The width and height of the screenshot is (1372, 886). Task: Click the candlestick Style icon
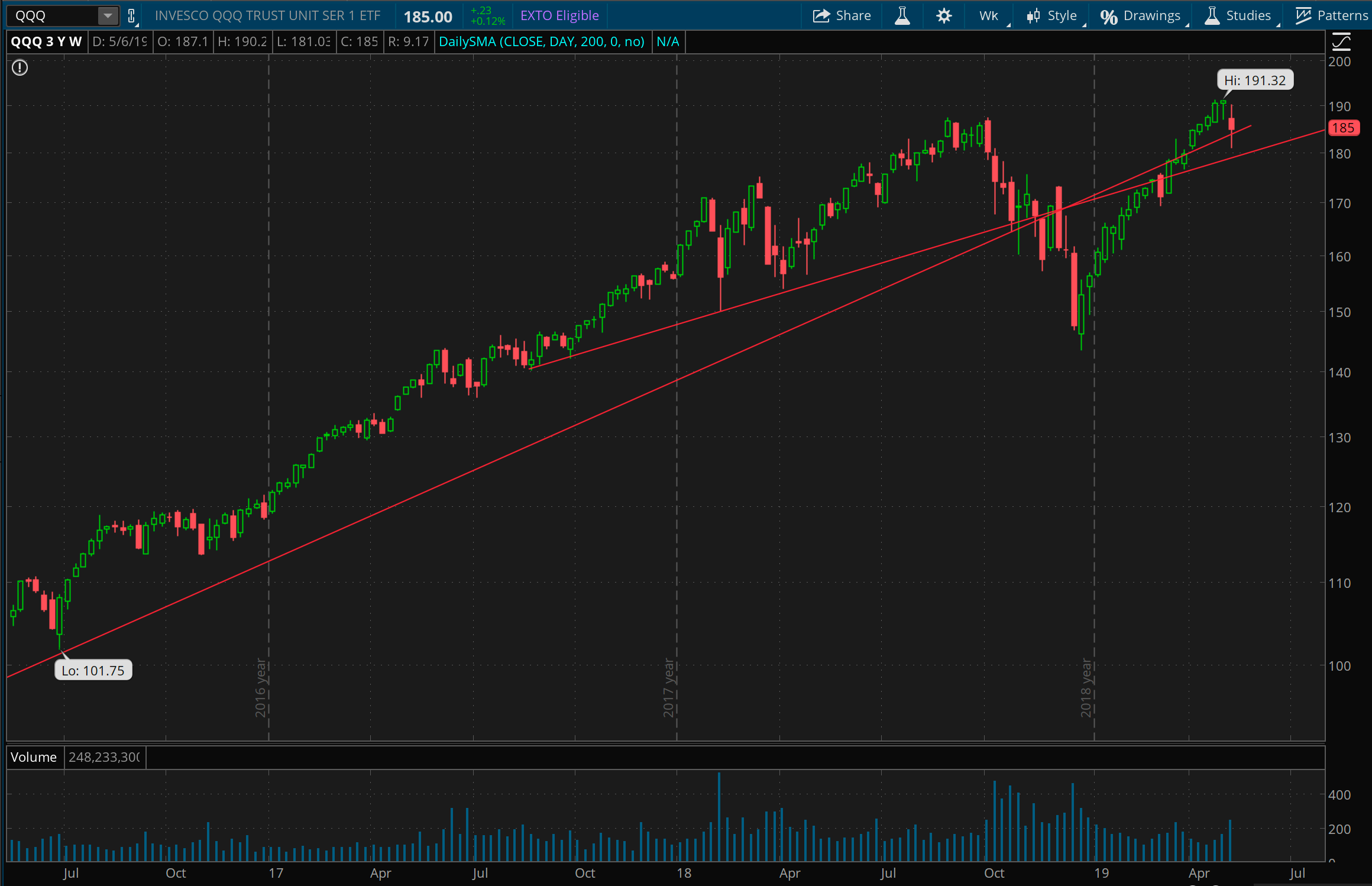coord(1033,16)
